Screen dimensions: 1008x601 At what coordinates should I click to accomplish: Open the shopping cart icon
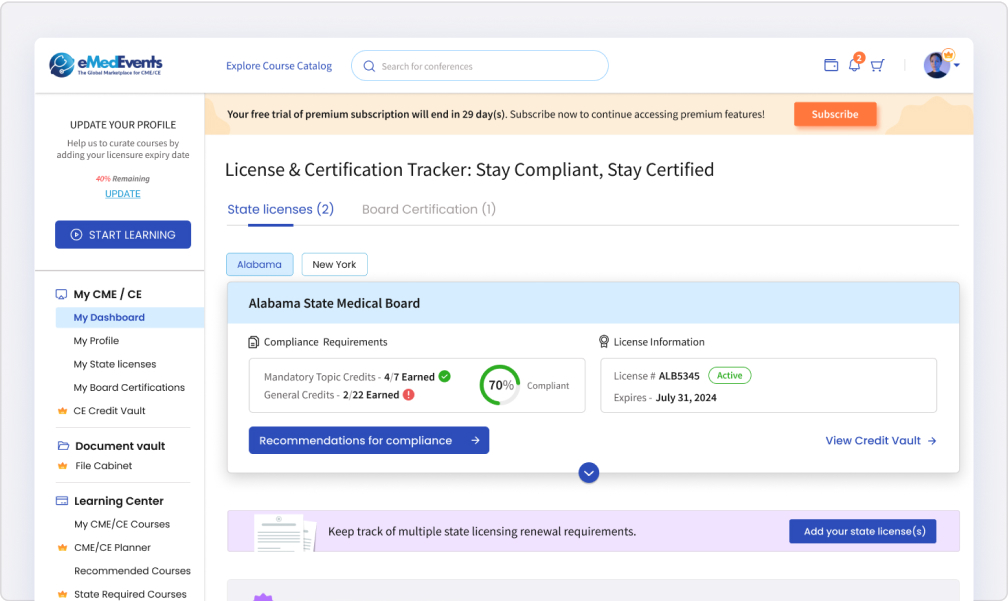(x=878, y=65)
